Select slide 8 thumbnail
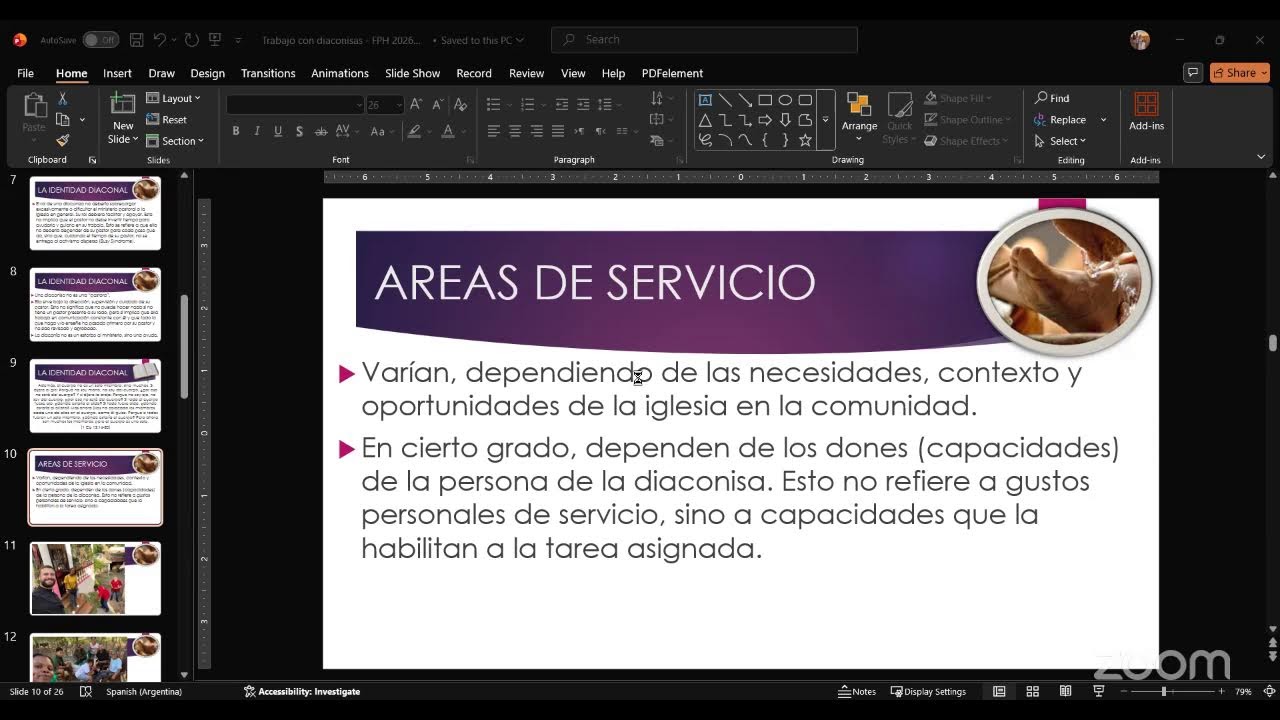The image size is (1280, 720). point(95,304)
